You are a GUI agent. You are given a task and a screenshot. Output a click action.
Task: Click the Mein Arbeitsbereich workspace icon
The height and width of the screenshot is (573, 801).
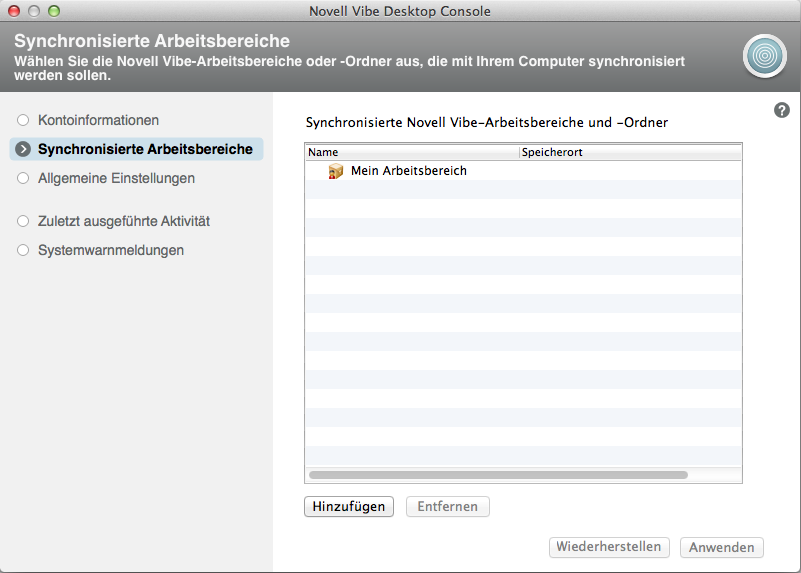pos(336,171)
